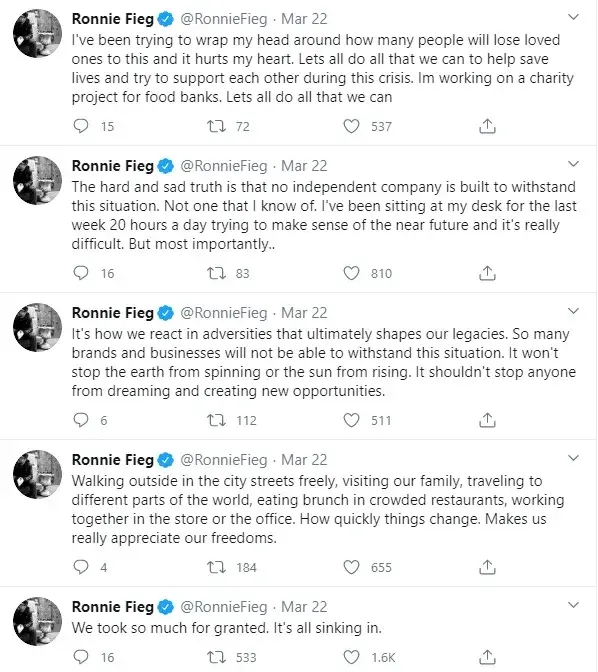Like the tweet about appreciating freedoms
Viewport: 598px width, 672px height.
(x=351, y=567)
